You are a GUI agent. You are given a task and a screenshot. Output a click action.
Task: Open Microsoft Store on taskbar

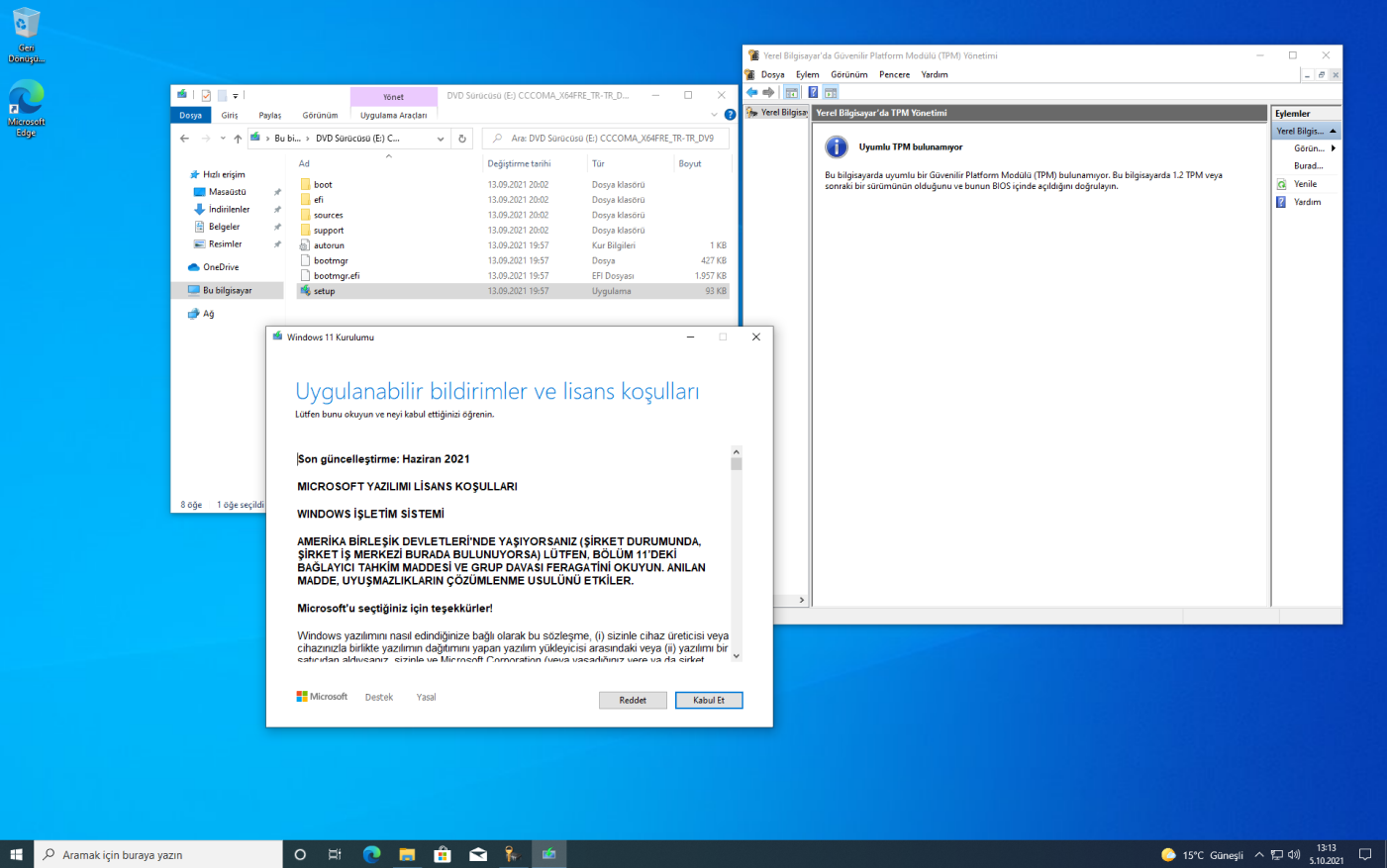coord(443,854)
